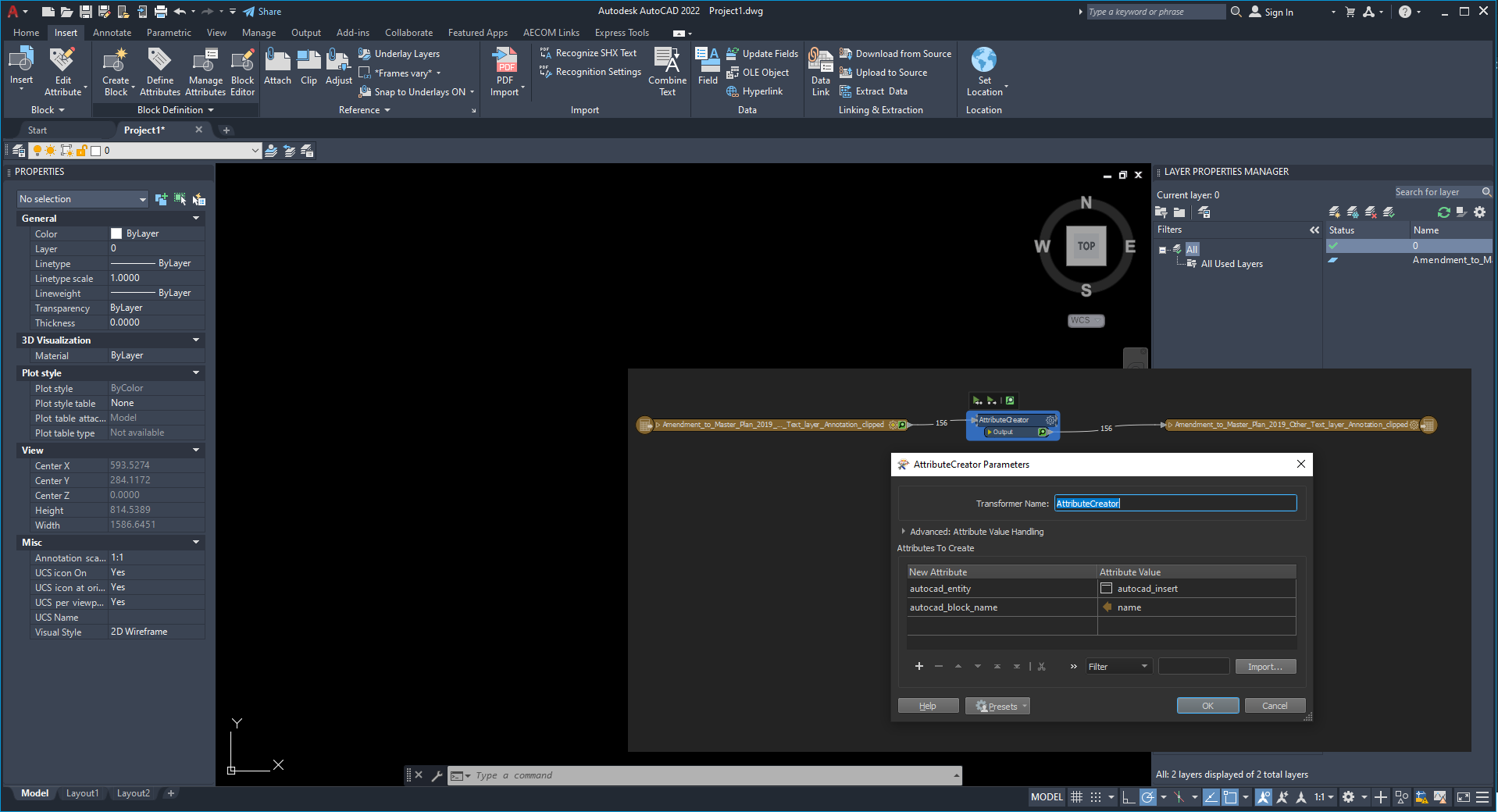Open Presets button in dialog
The image size is (1498, 812).
click(x=997, y=706)
